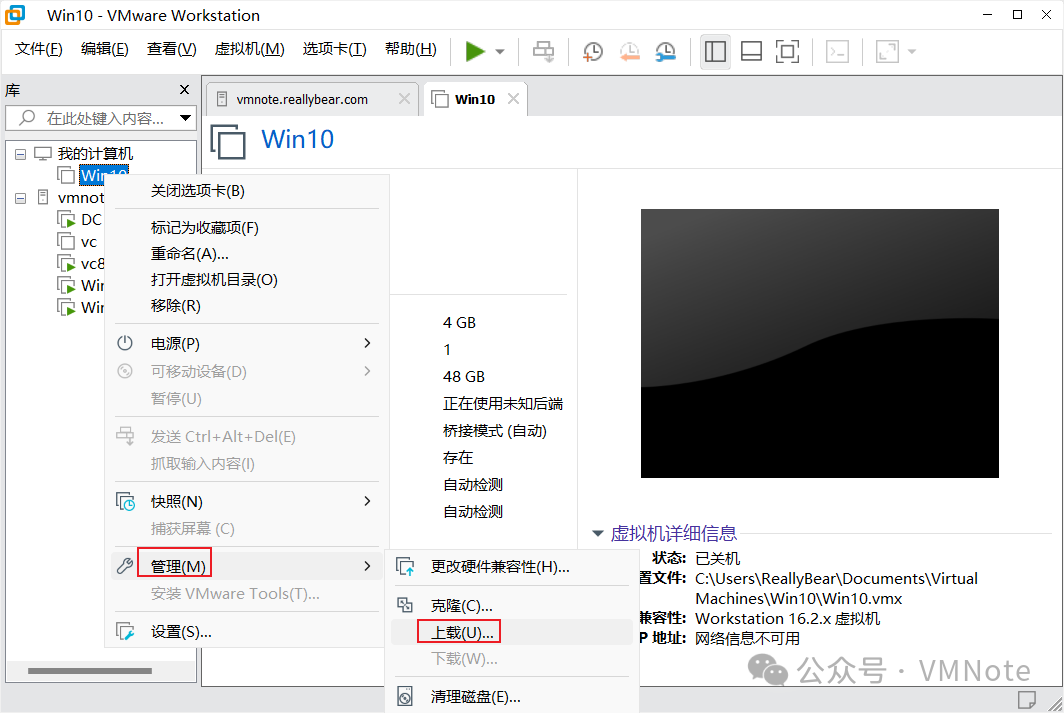Click the Win10 title heading
Viewport: 1064px width, 713px height.
pos(298,139)
